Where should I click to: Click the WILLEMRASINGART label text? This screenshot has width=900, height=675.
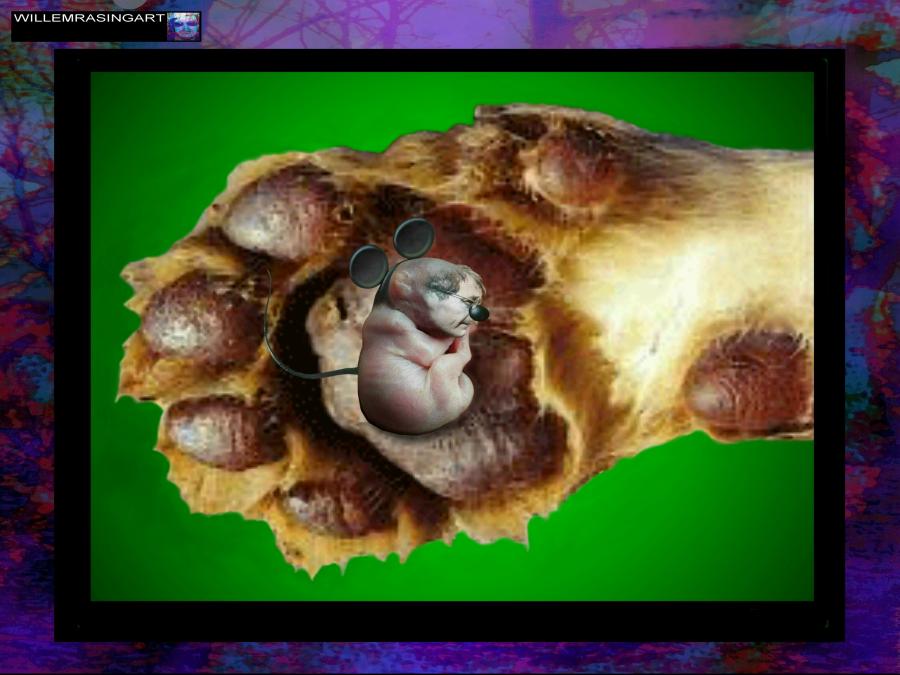(90, 18)
